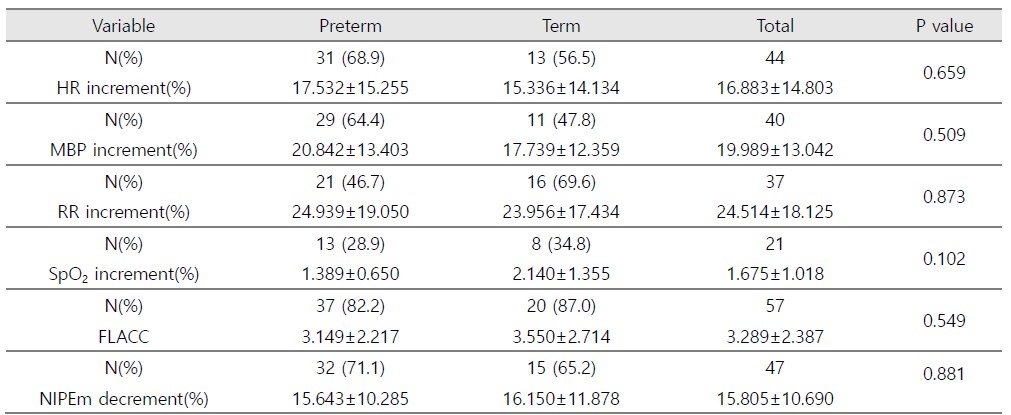
Task: Select the Preterm column header
Action: (x=350, y=26)
